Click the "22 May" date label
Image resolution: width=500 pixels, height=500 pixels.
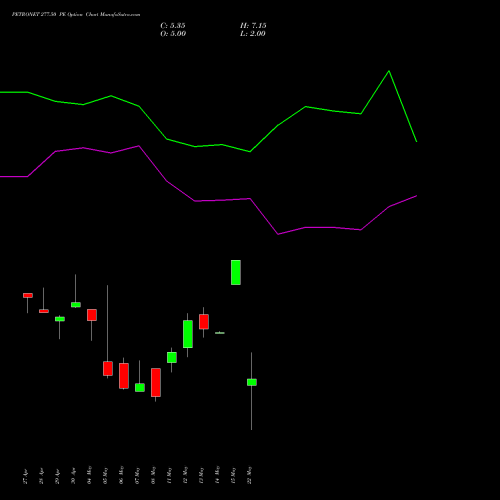tap(250, 475)
